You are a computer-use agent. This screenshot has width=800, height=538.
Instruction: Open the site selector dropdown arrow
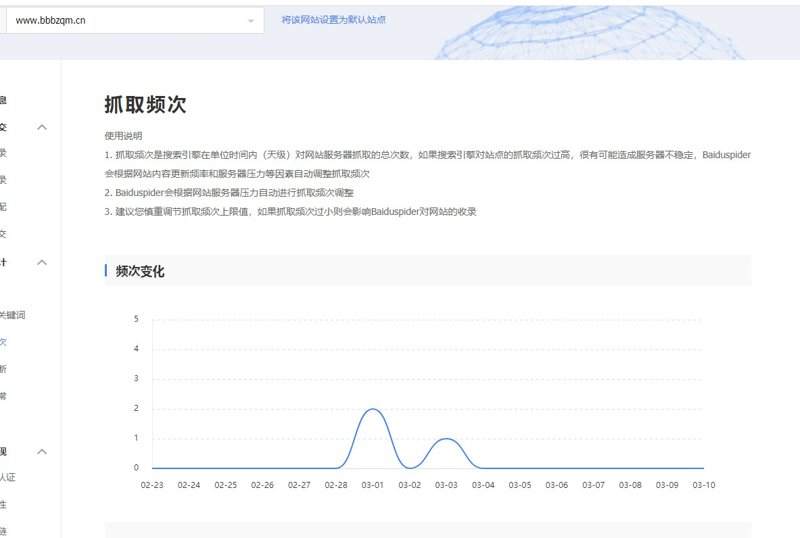250,20
